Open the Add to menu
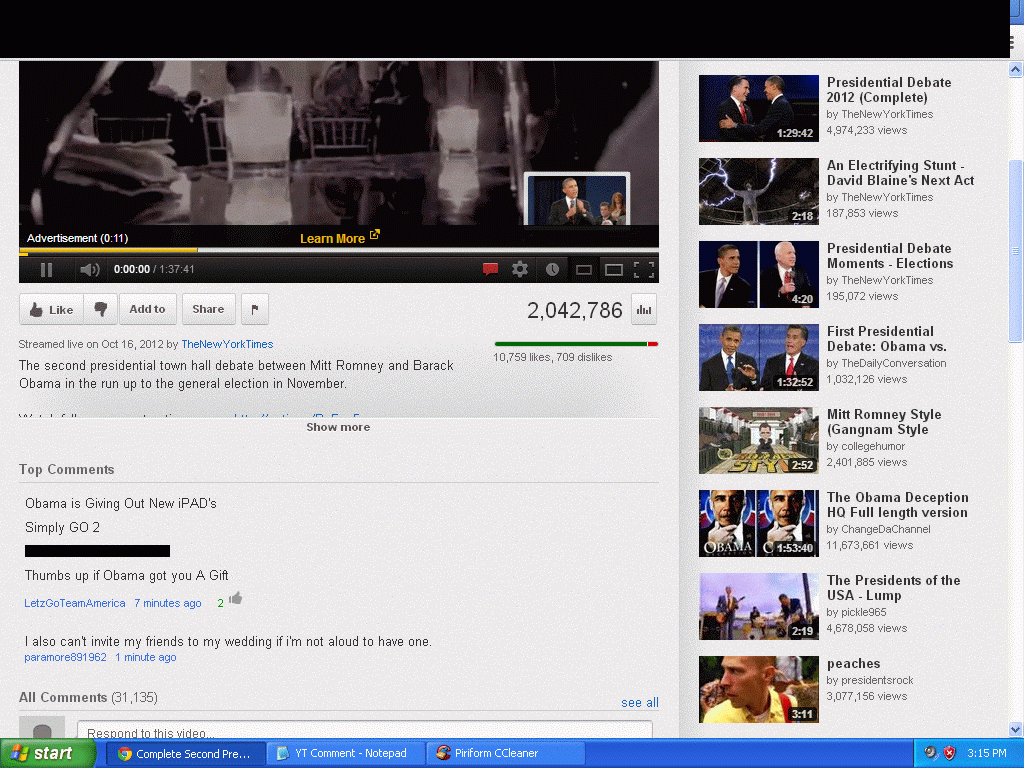 [148, 310]
